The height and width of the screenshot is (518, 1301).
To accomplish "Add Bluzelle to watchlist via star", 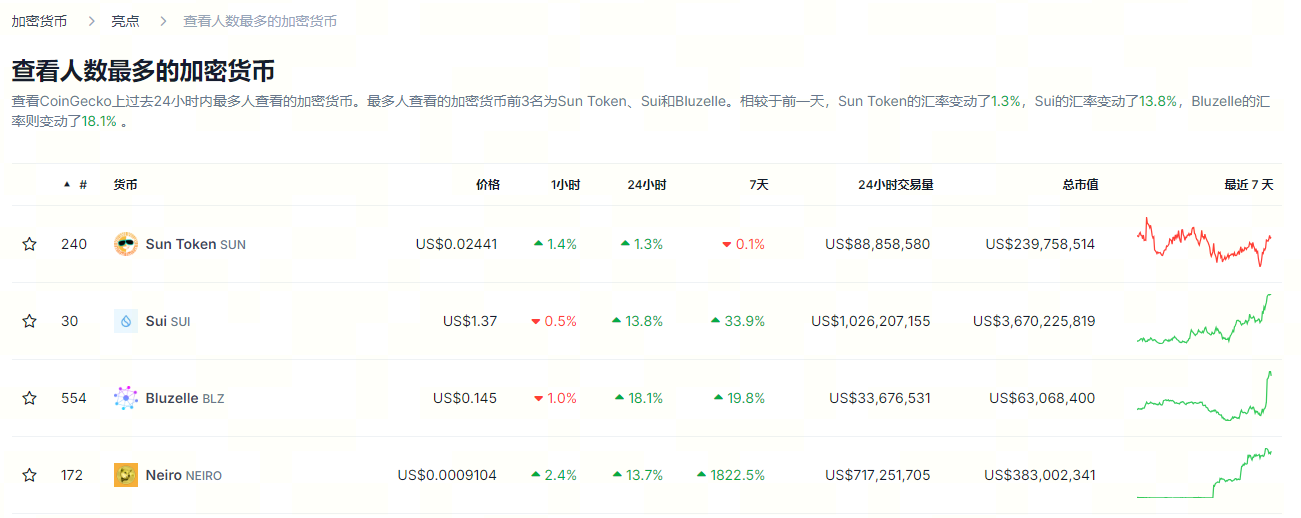I will [30, 398].
